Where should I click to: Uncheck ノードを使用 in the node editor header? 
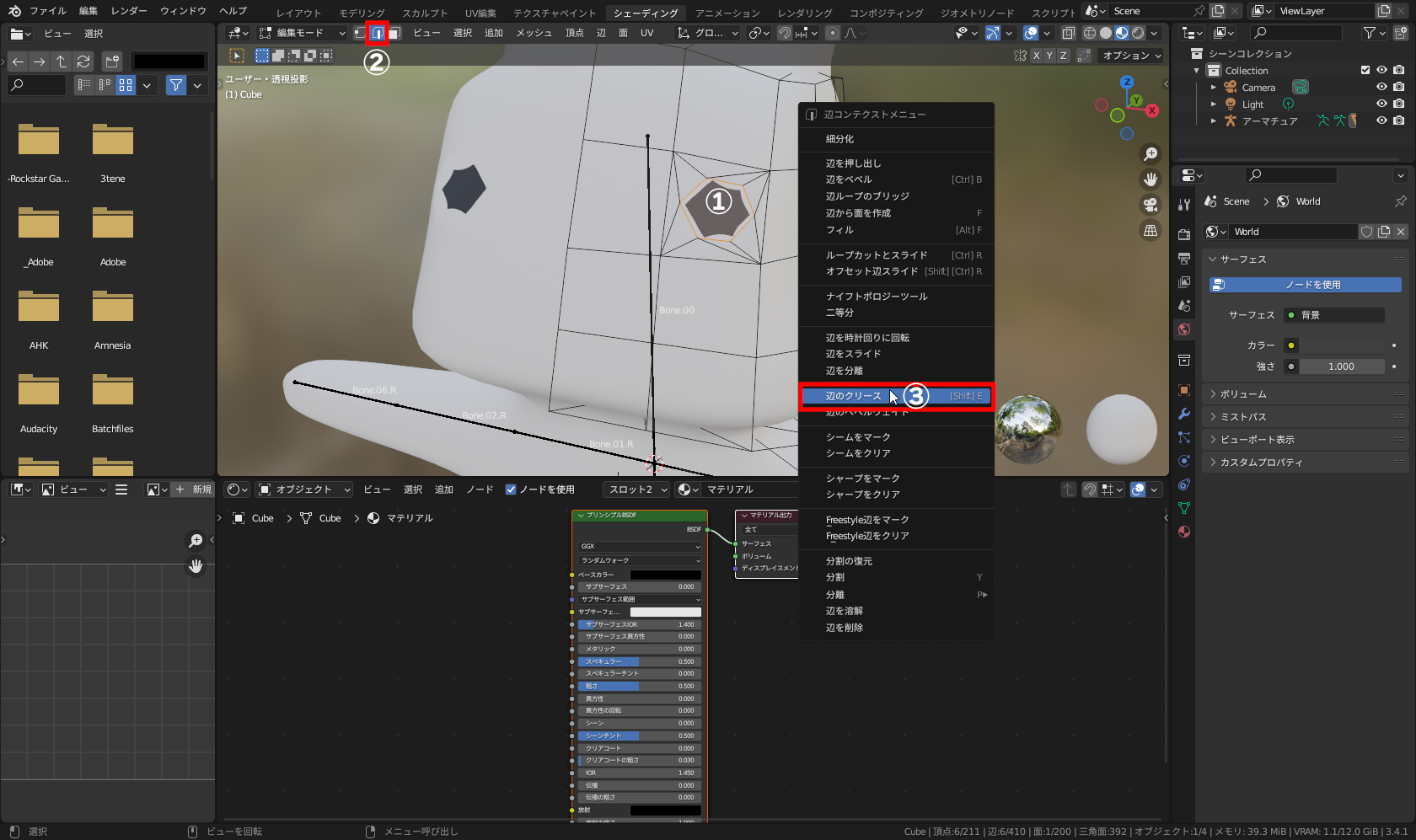coord(510,490)
